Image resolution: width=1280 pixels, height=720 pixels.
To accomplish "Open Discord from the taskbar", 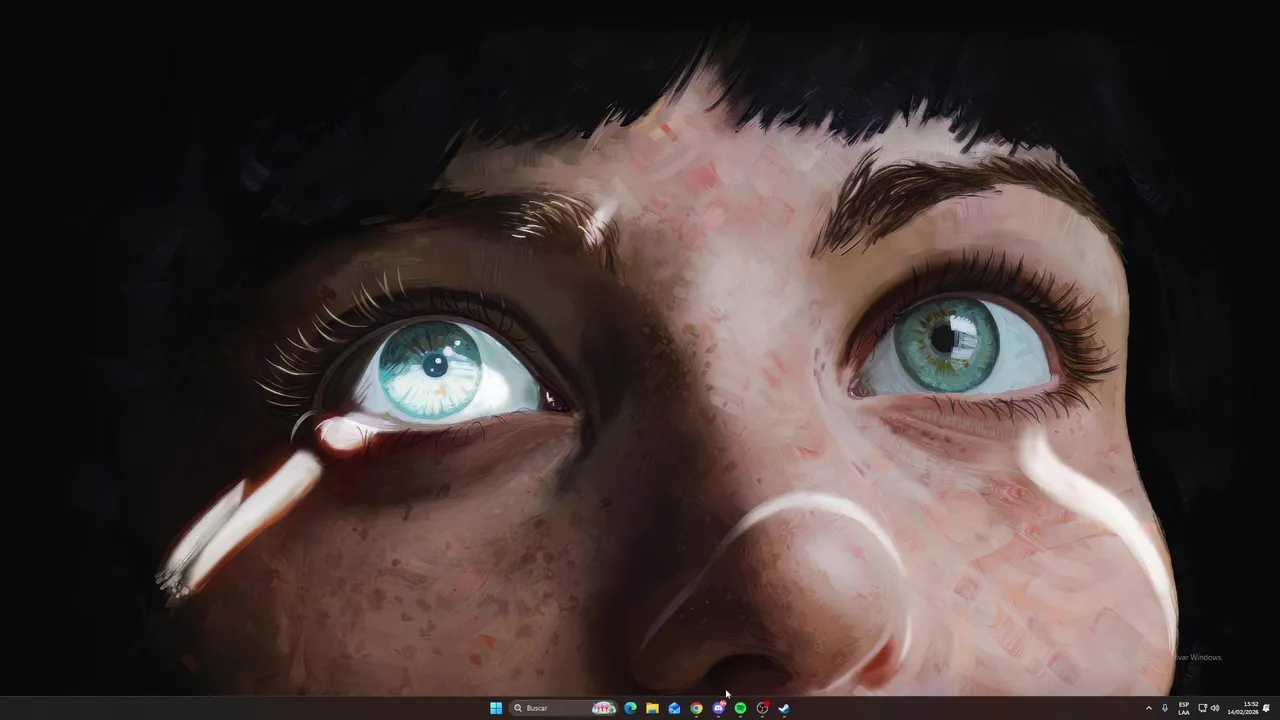I will click(x=718, y=708).
